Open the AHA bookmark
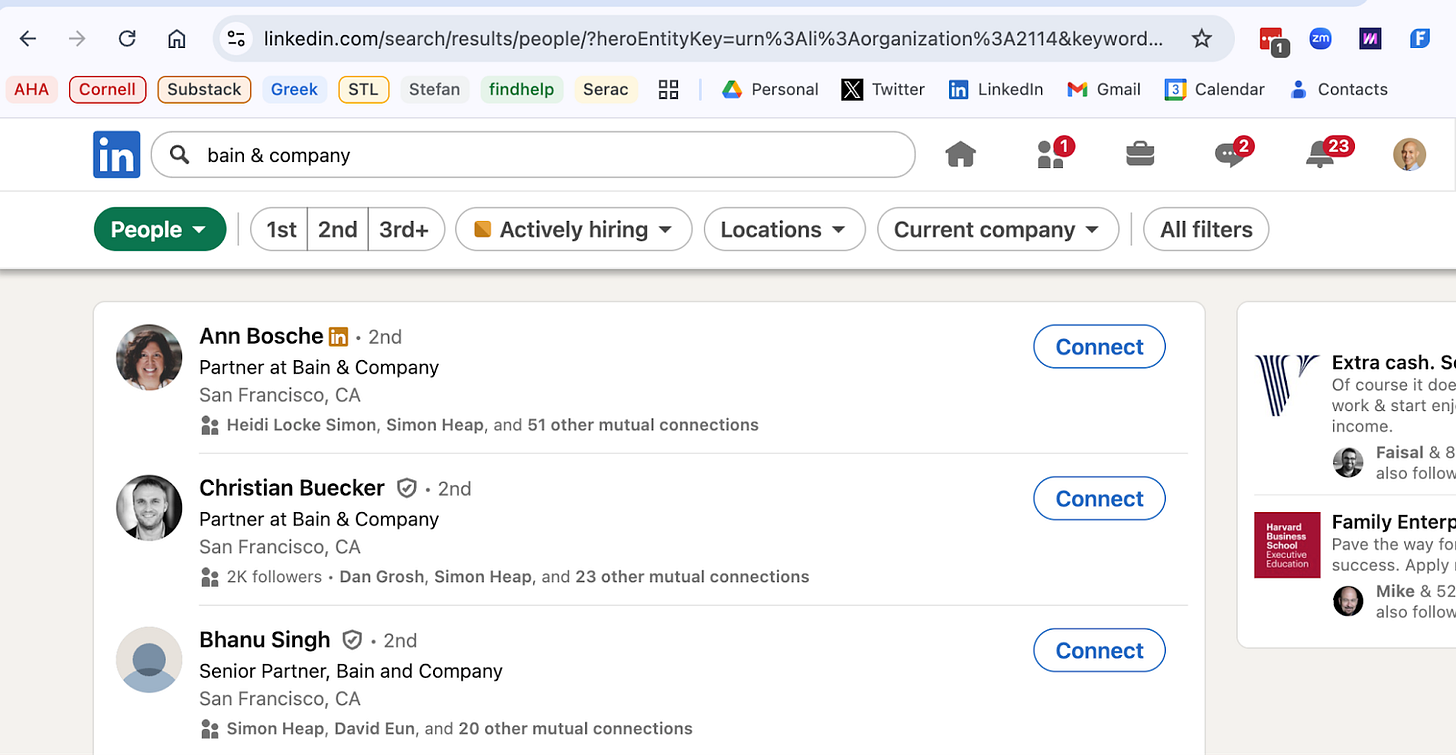This screenshot has width=1456, height=755. (x=31, y=89)
